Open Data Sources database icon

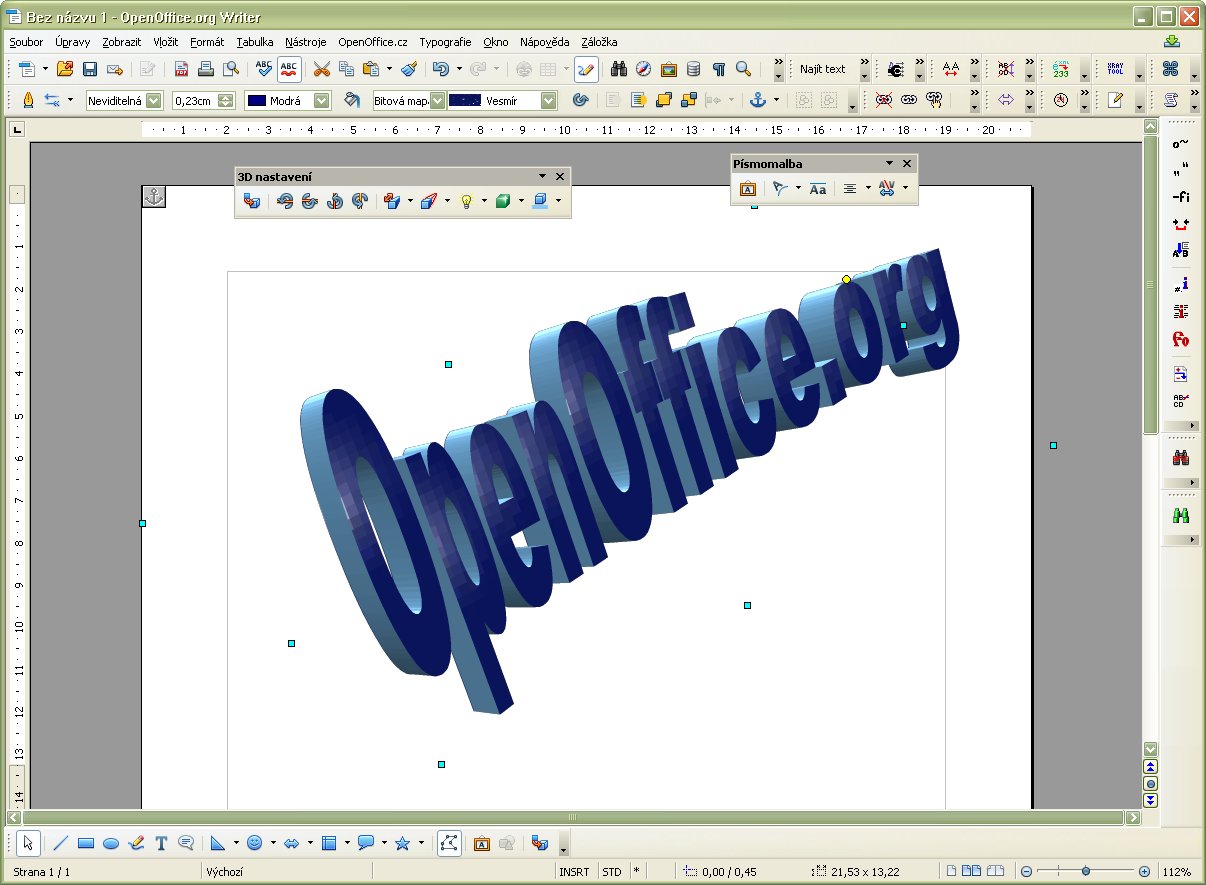coord(694,69)
